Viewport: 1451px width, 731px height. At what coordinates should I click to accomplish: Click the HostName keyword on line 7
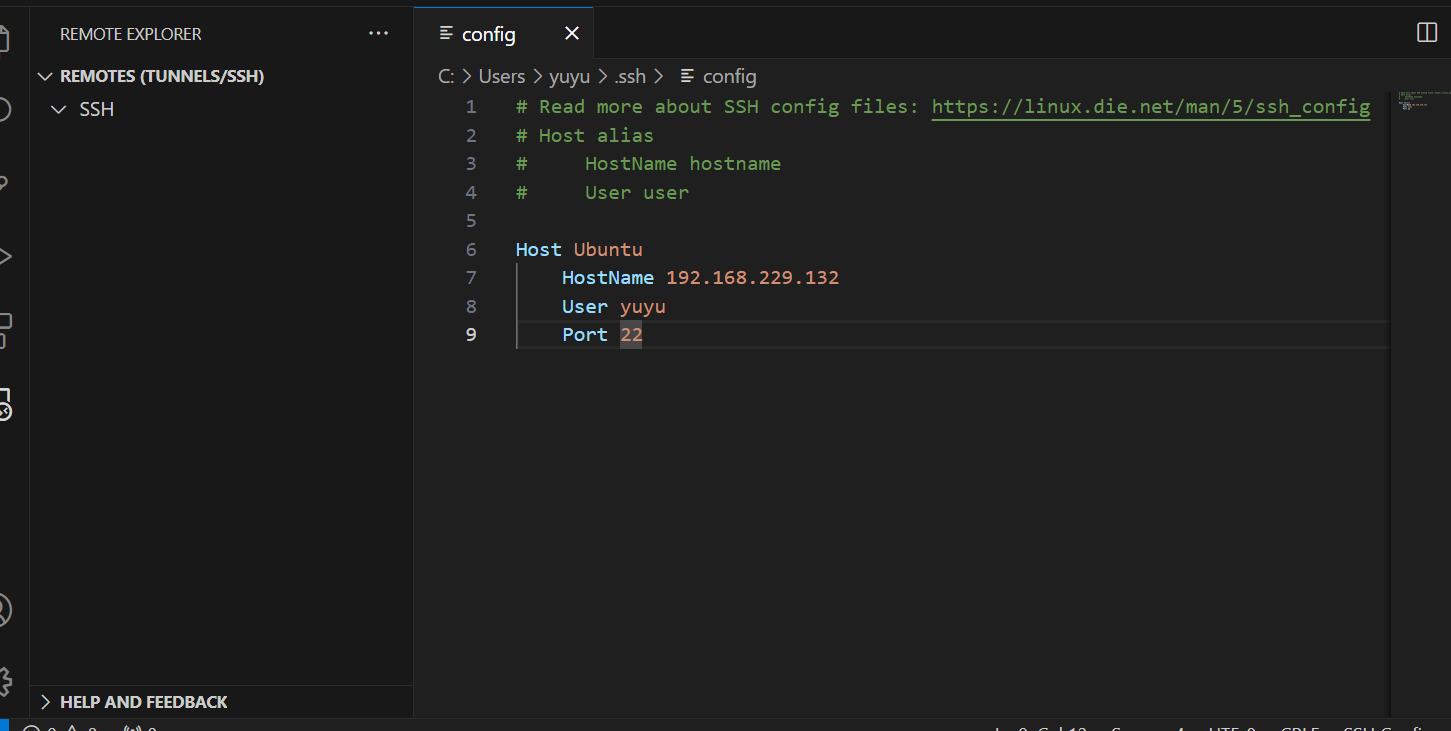point(608,278)
